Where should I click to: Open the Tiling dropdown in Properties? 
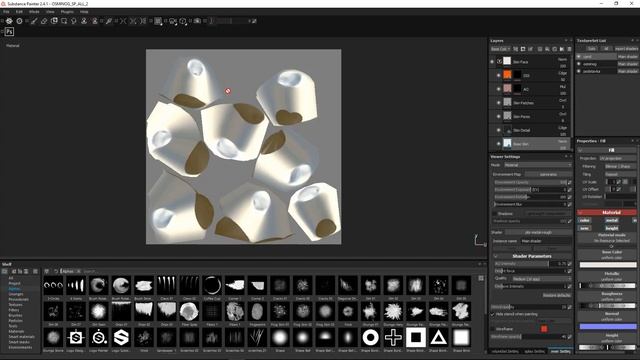pos(620,174)
